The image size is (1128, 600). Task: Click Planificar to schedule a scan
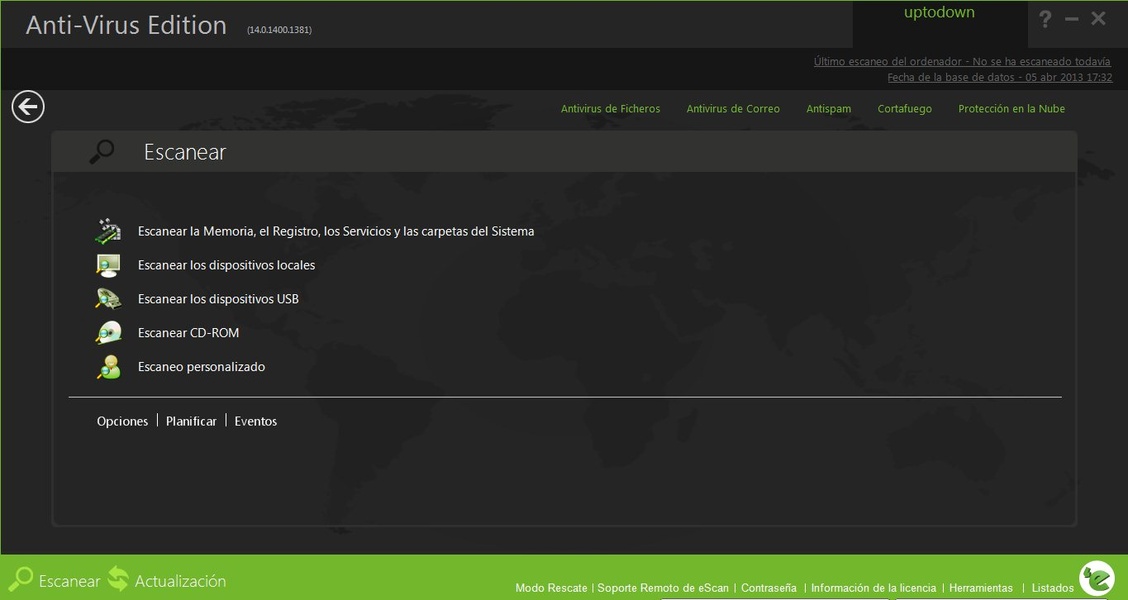(x=191, y=422)
